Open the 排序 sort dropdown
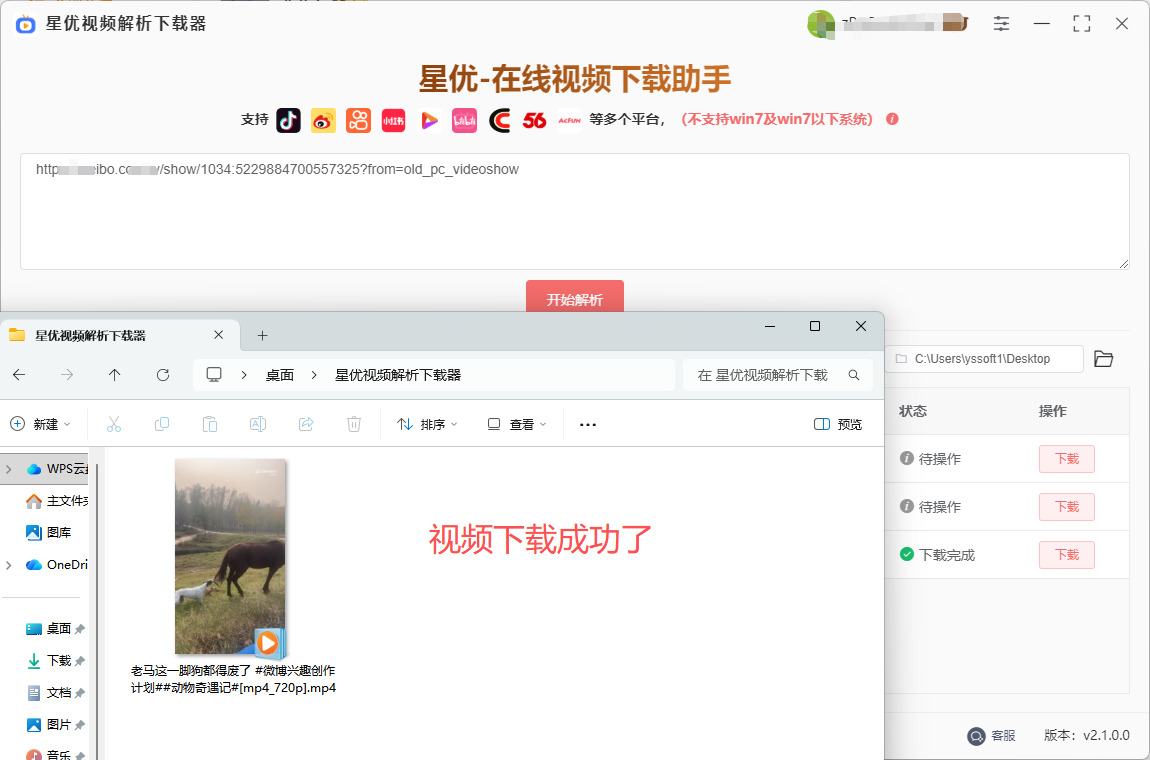This screenshot has height=760, width=1150. tap(427, 424)
